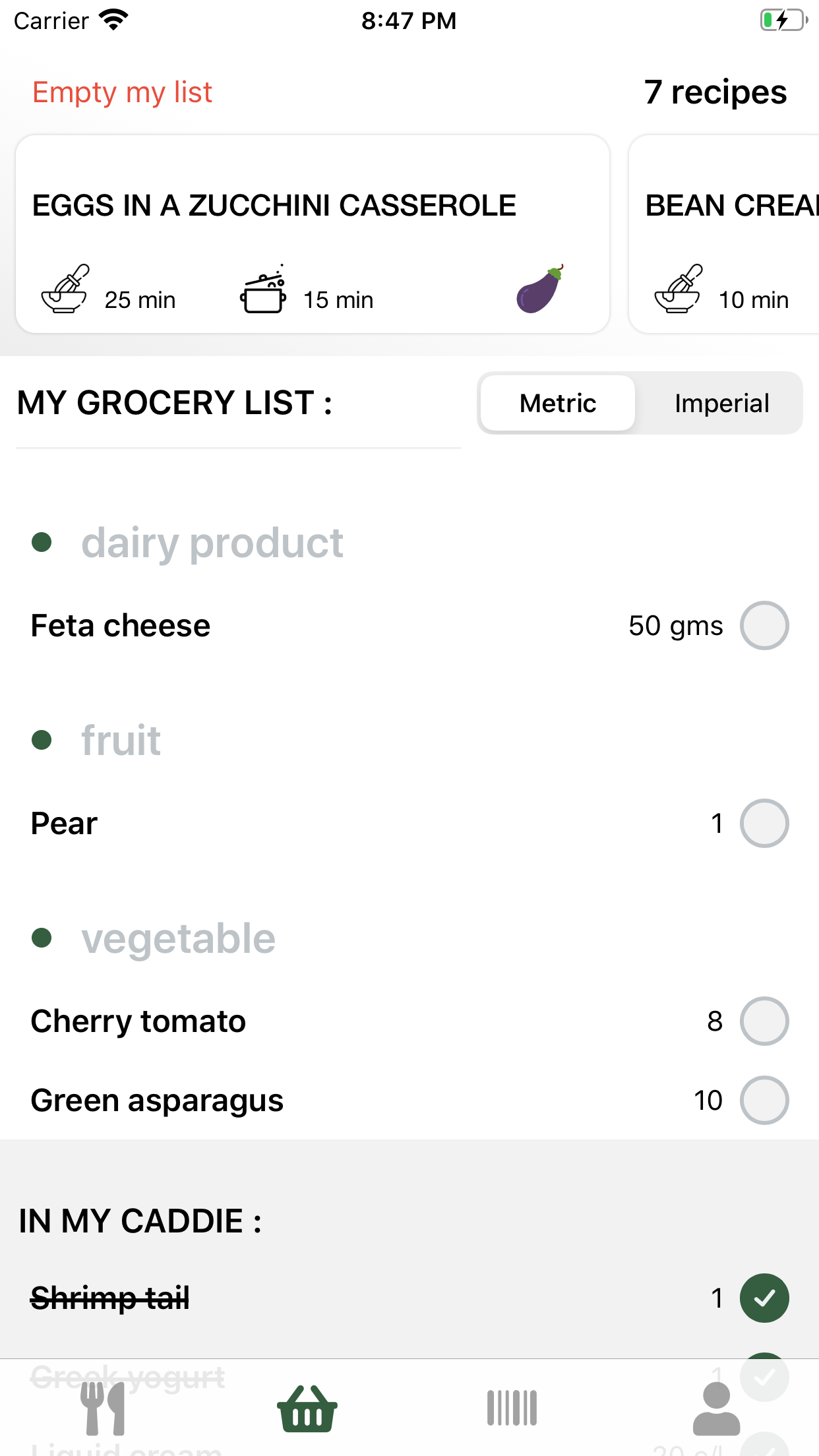Open Eggs in a Zucchini Casserole recipe

point(274,206)
